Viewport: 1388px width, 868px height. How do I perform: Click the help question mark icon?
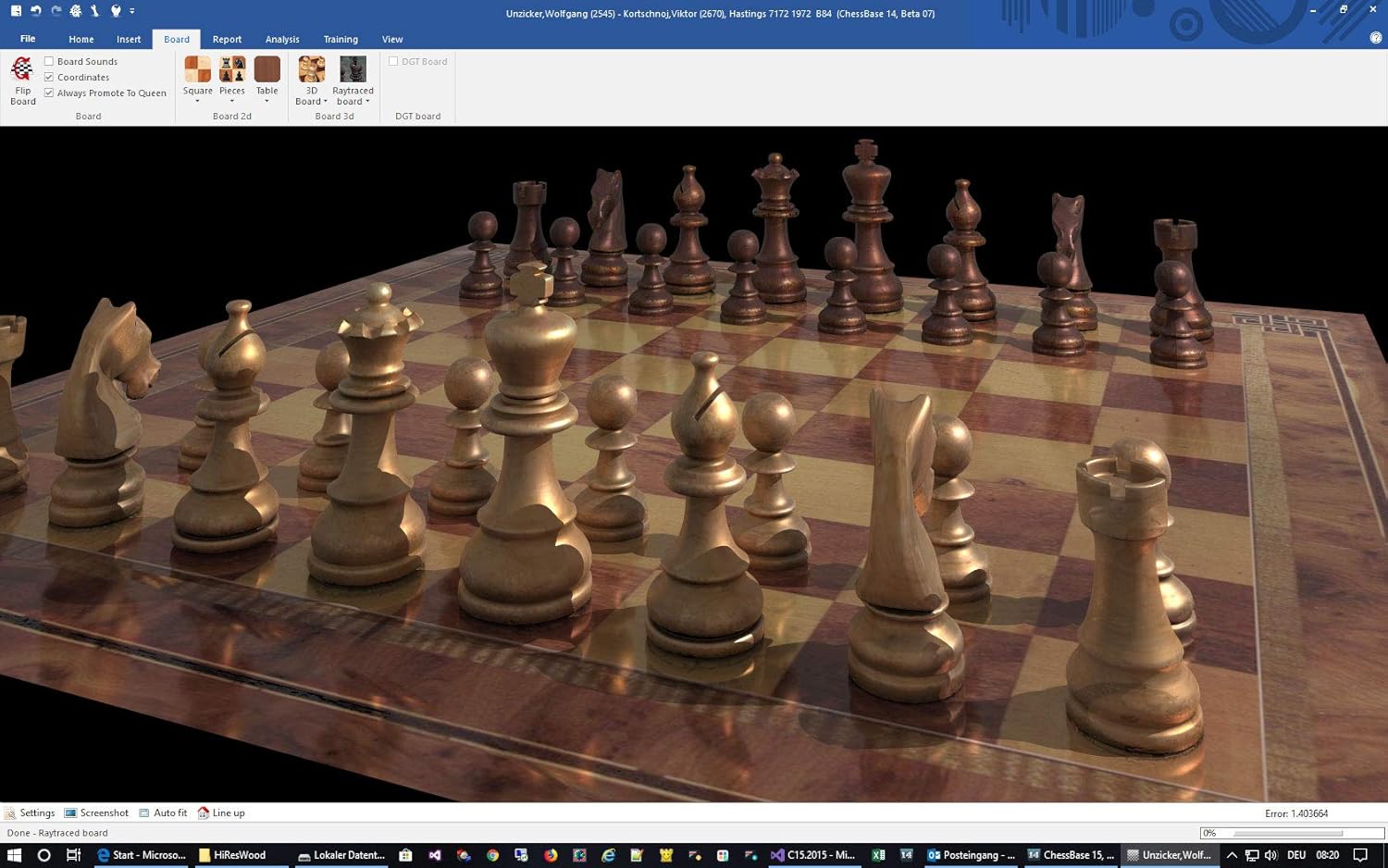click(x=1375, y=38)
